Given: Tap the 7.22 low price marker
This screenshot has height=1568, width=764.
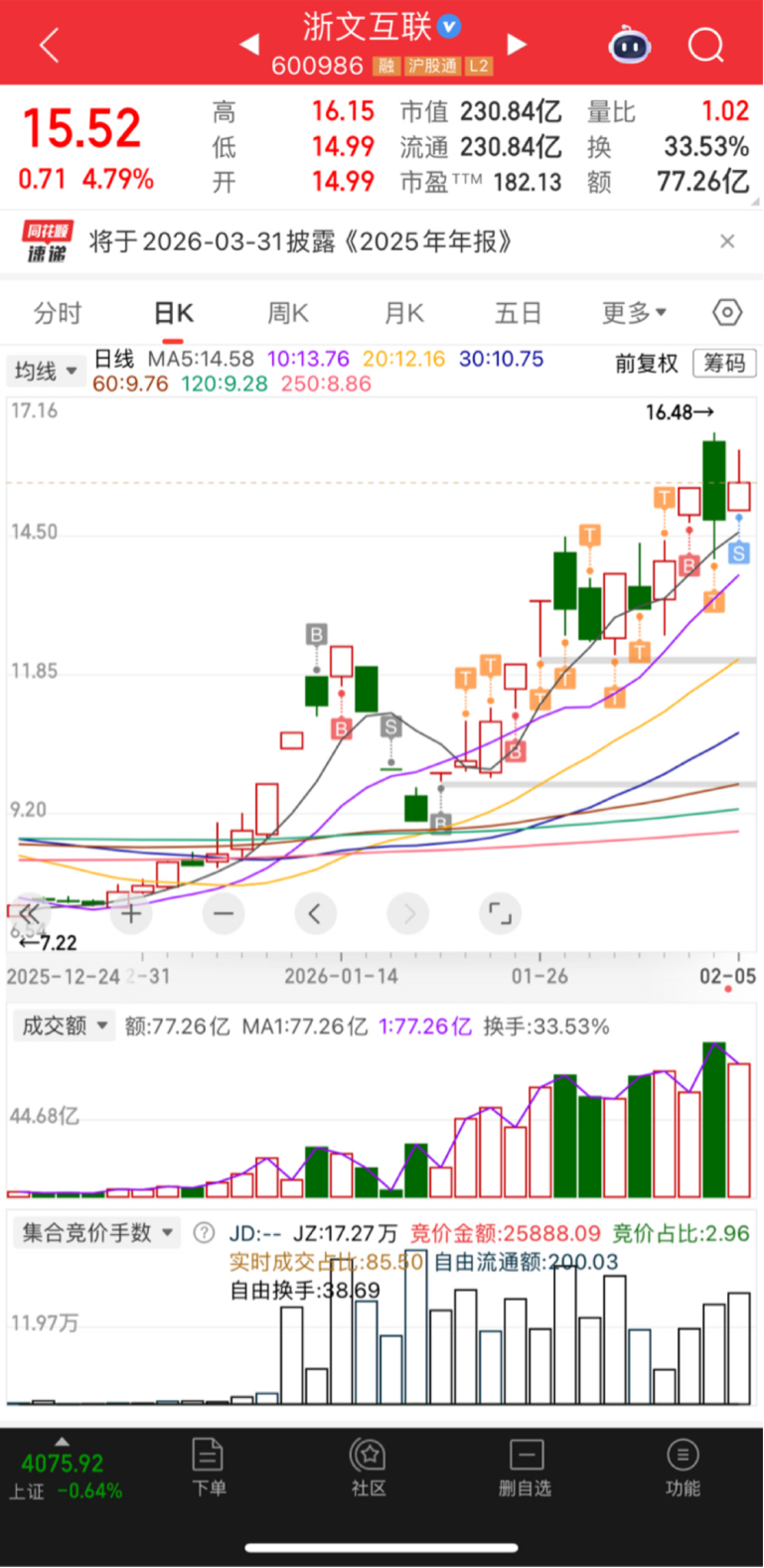Looking at the screenshot, I should click(x=49, y=942).
